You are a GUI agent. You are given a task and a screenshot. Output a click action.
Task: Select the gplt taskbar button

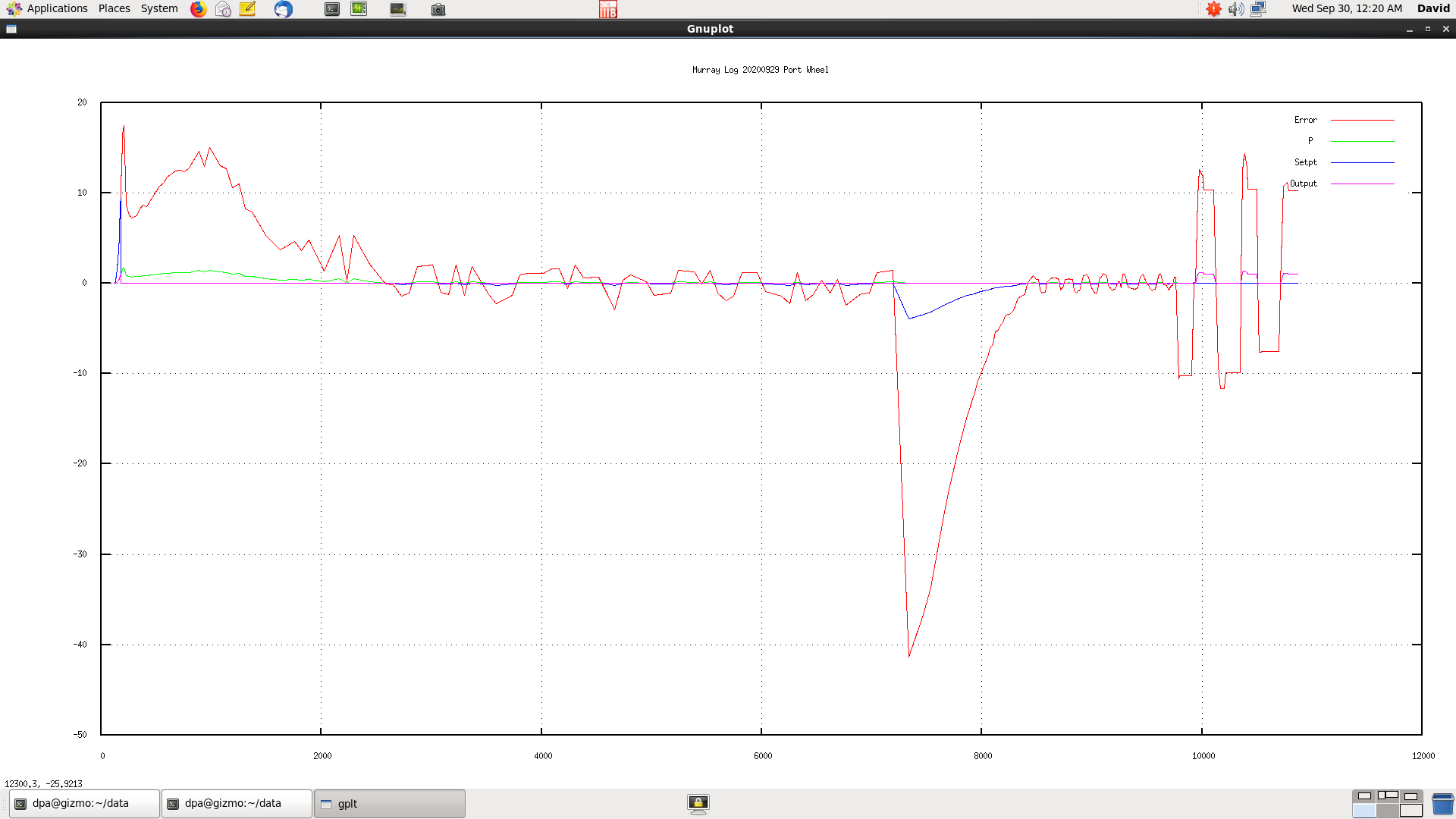[x=389, y=804]
